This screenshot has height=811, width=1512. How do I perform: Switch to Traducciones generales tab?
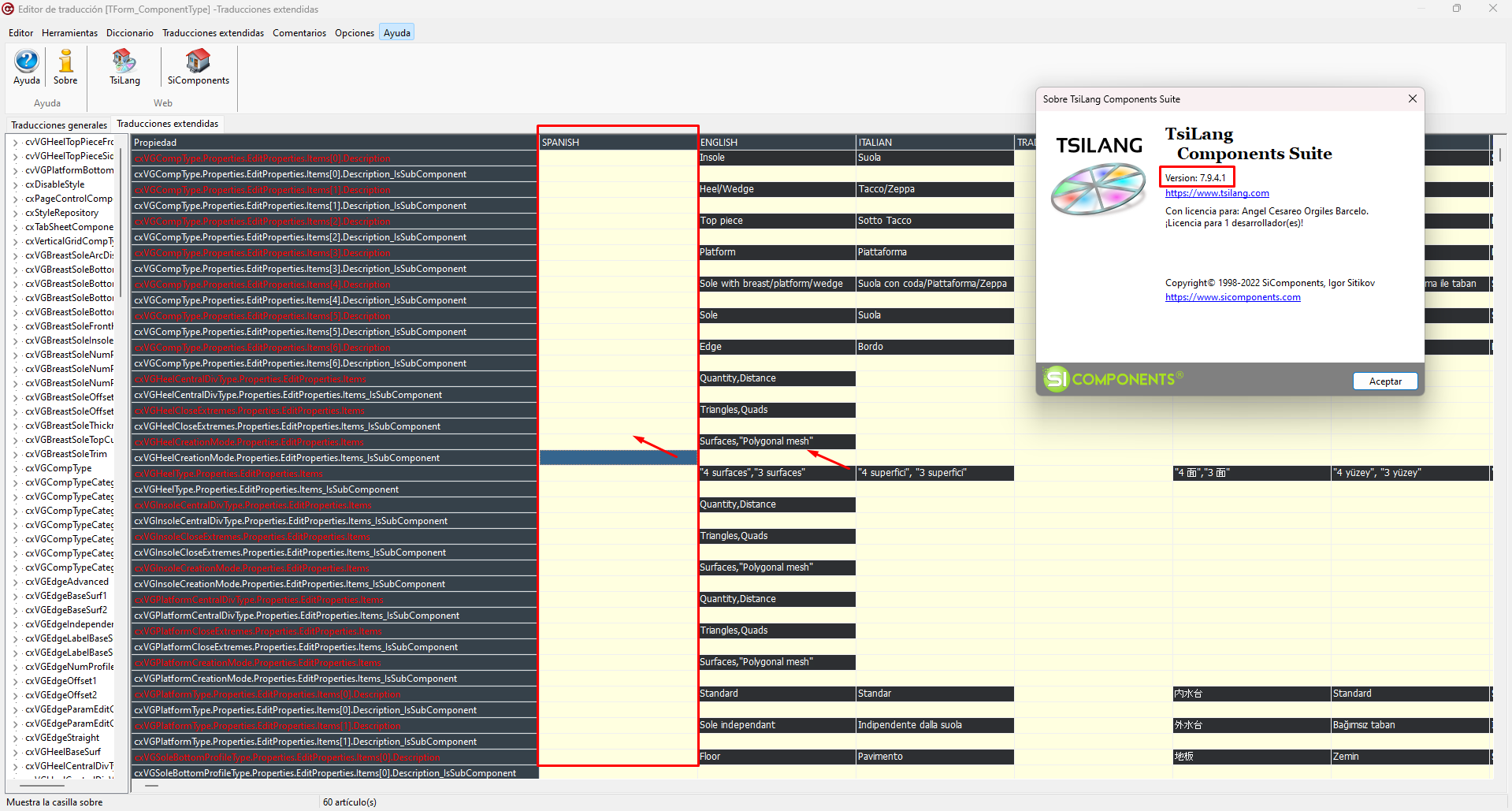[59, 125]
